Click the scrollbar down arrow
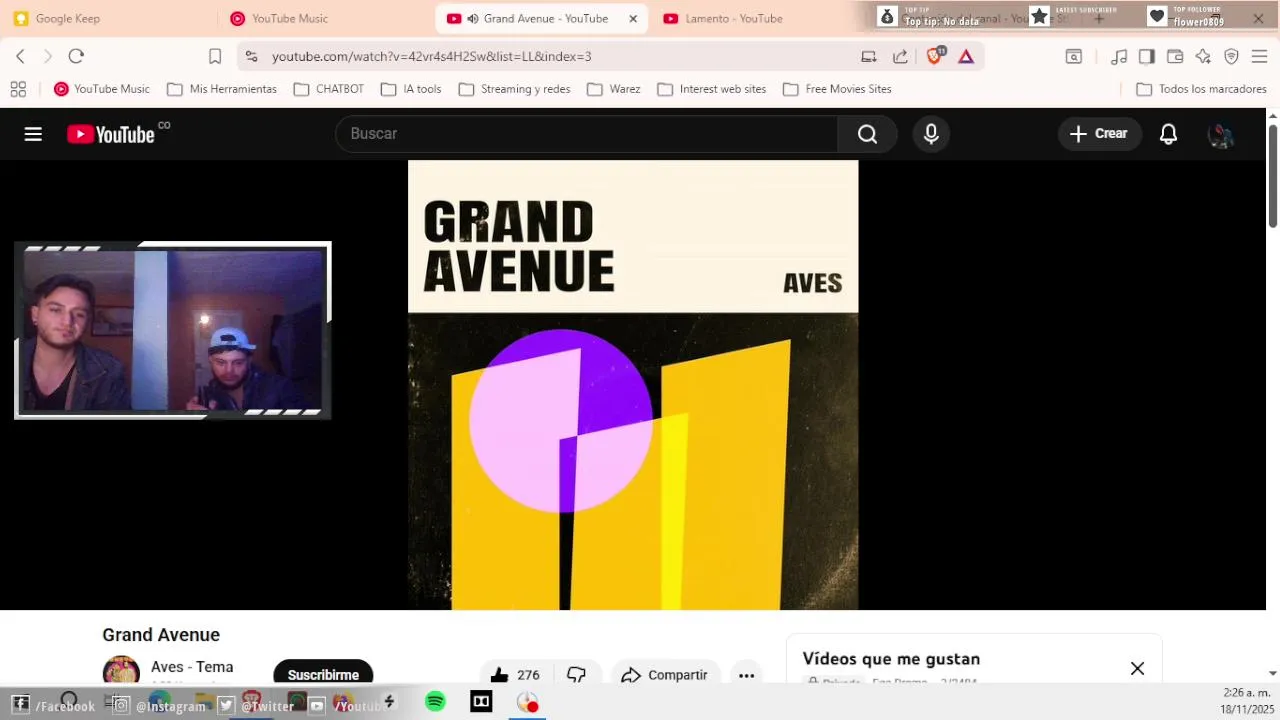This screenshot has width=1280, height=720. pos(1273,674)
